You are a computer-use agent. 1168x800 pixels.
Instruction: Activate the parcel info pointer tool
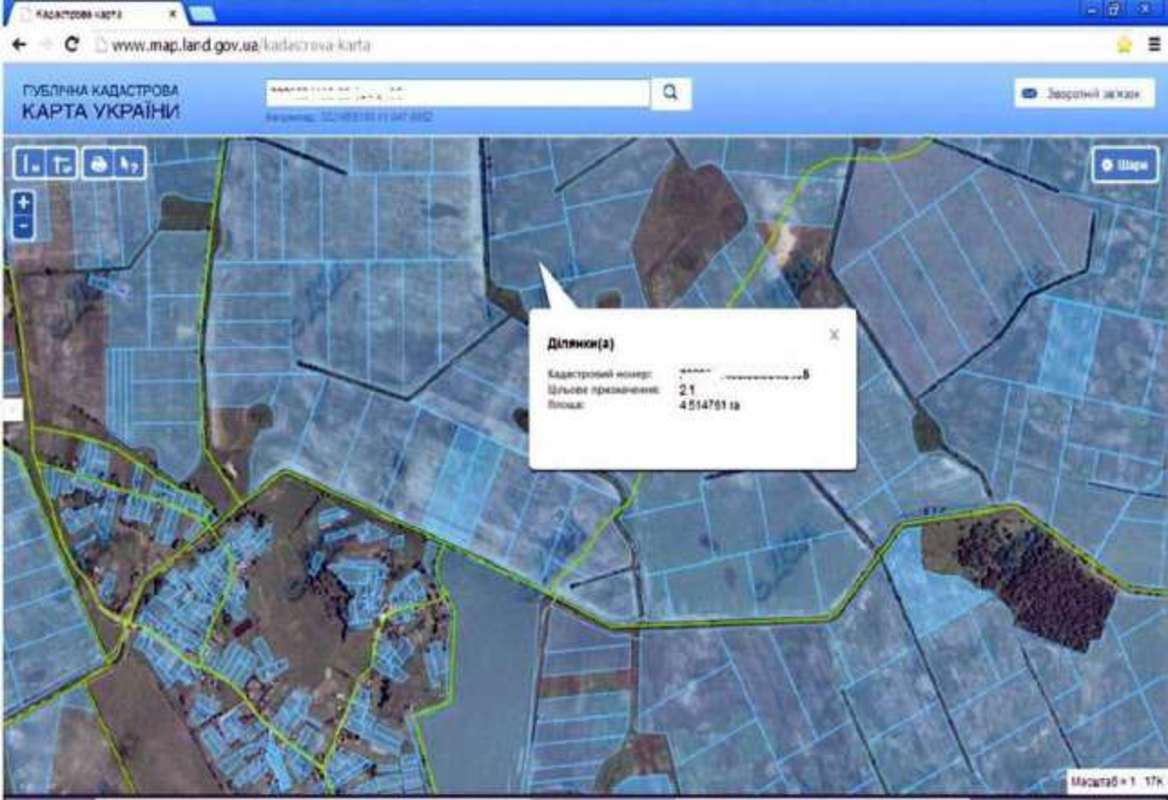tap(130, 164)
